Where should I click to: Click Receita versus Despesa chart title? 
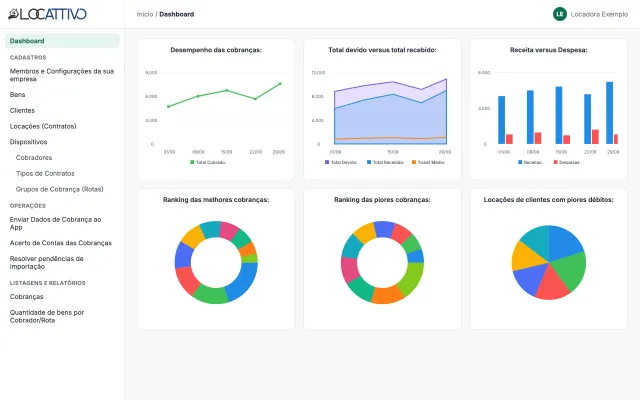(549, 50)
